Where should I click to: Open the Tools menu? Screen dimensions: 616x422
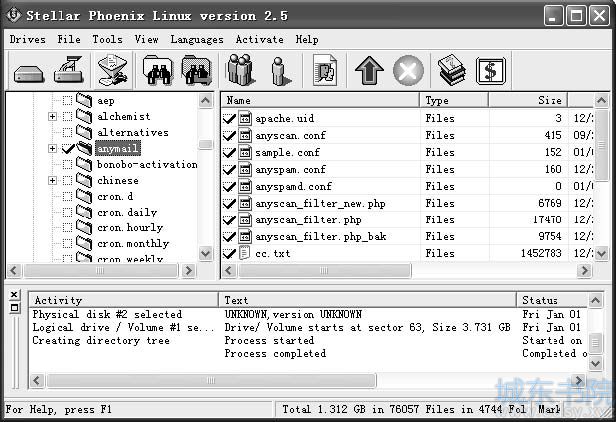pyautogui.click(x=107, y=39)
